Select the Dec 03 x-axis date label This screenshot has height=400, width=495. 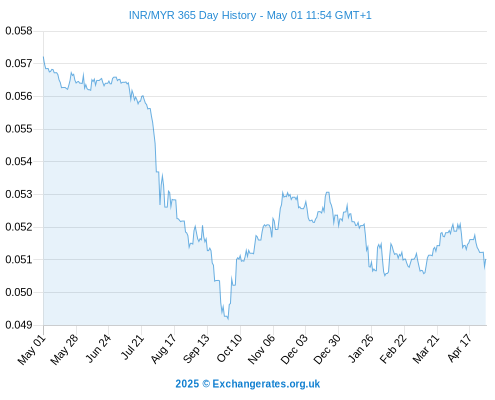coord(294,349)
